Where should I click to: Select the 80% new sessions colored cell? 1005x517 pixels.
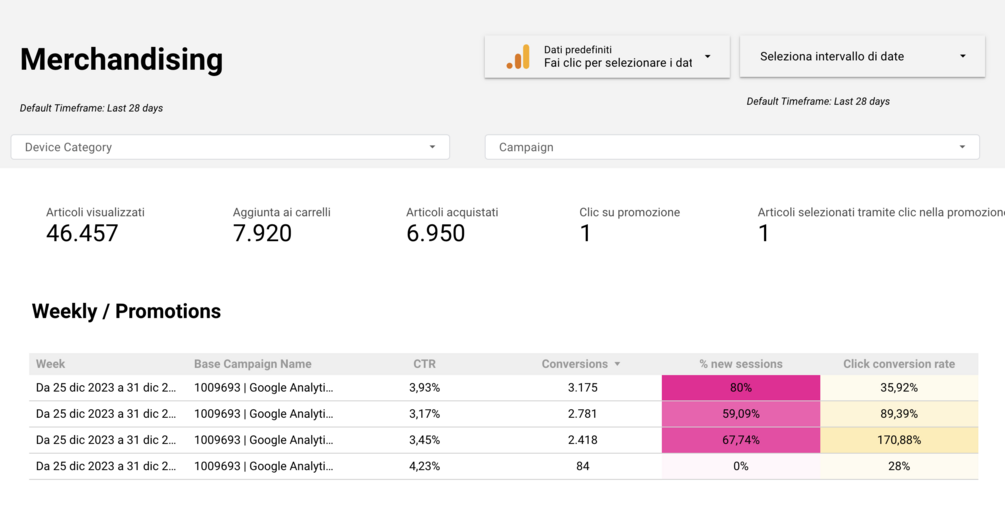tap(741, 388)
